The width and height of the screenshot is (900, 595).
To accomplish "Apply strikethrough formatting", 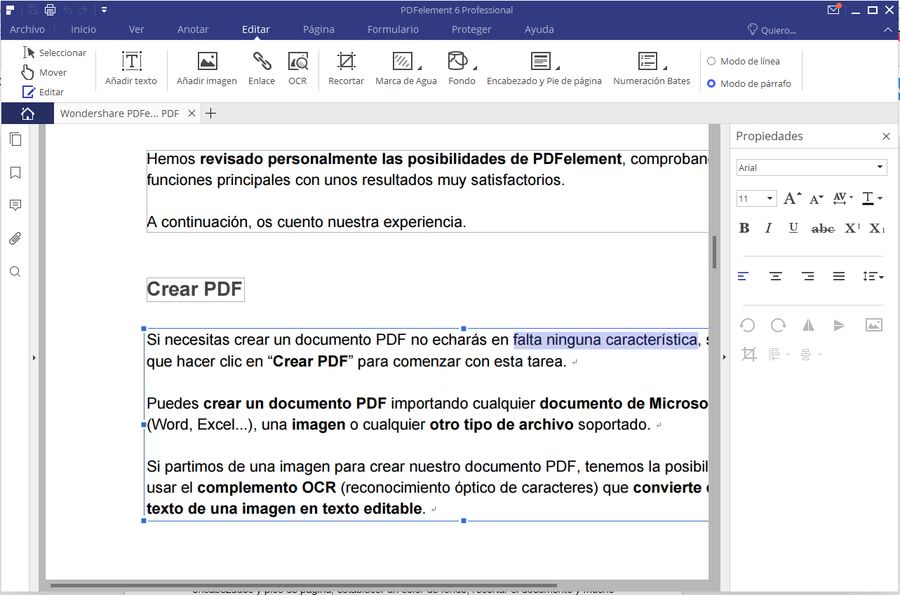I will [x=823, y=228].
